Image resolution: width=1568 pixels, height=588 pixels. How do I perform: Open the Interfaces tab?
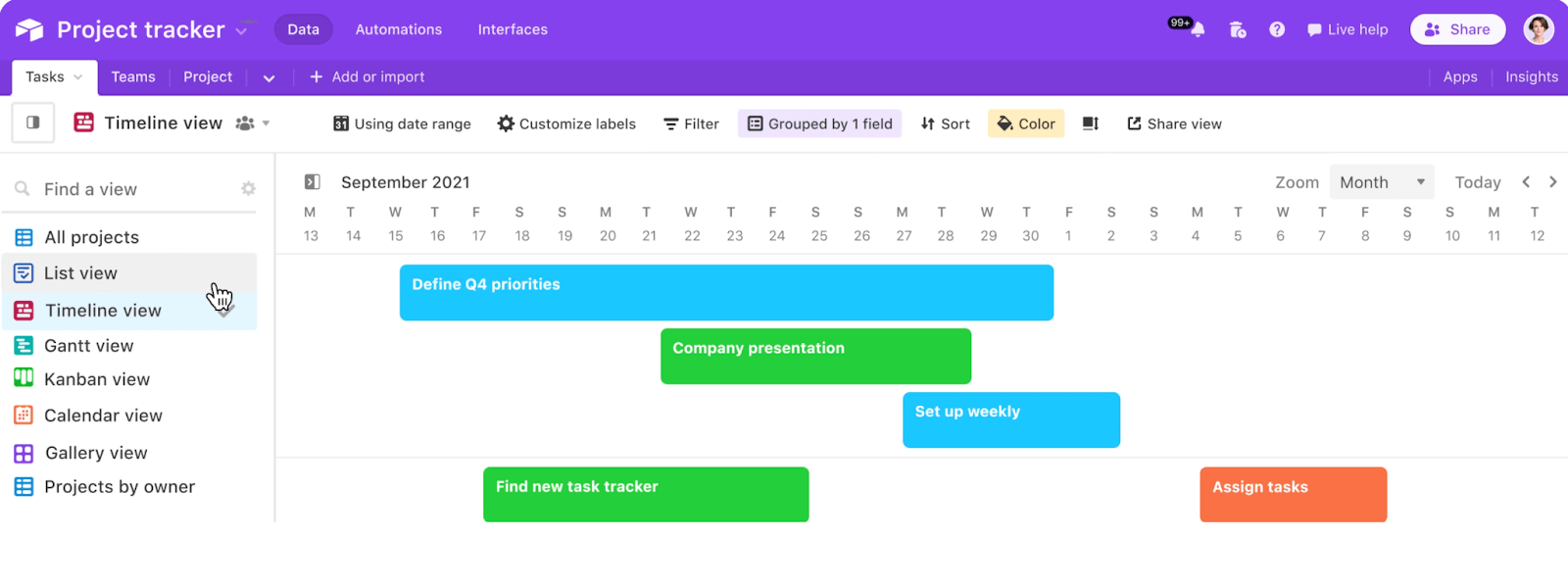513,29
